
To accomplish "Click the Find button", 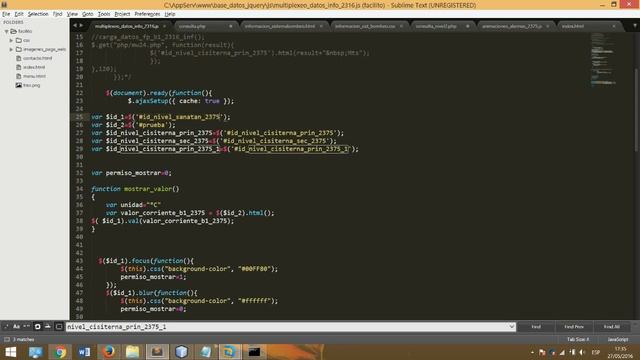I will (x=536, y=327).
